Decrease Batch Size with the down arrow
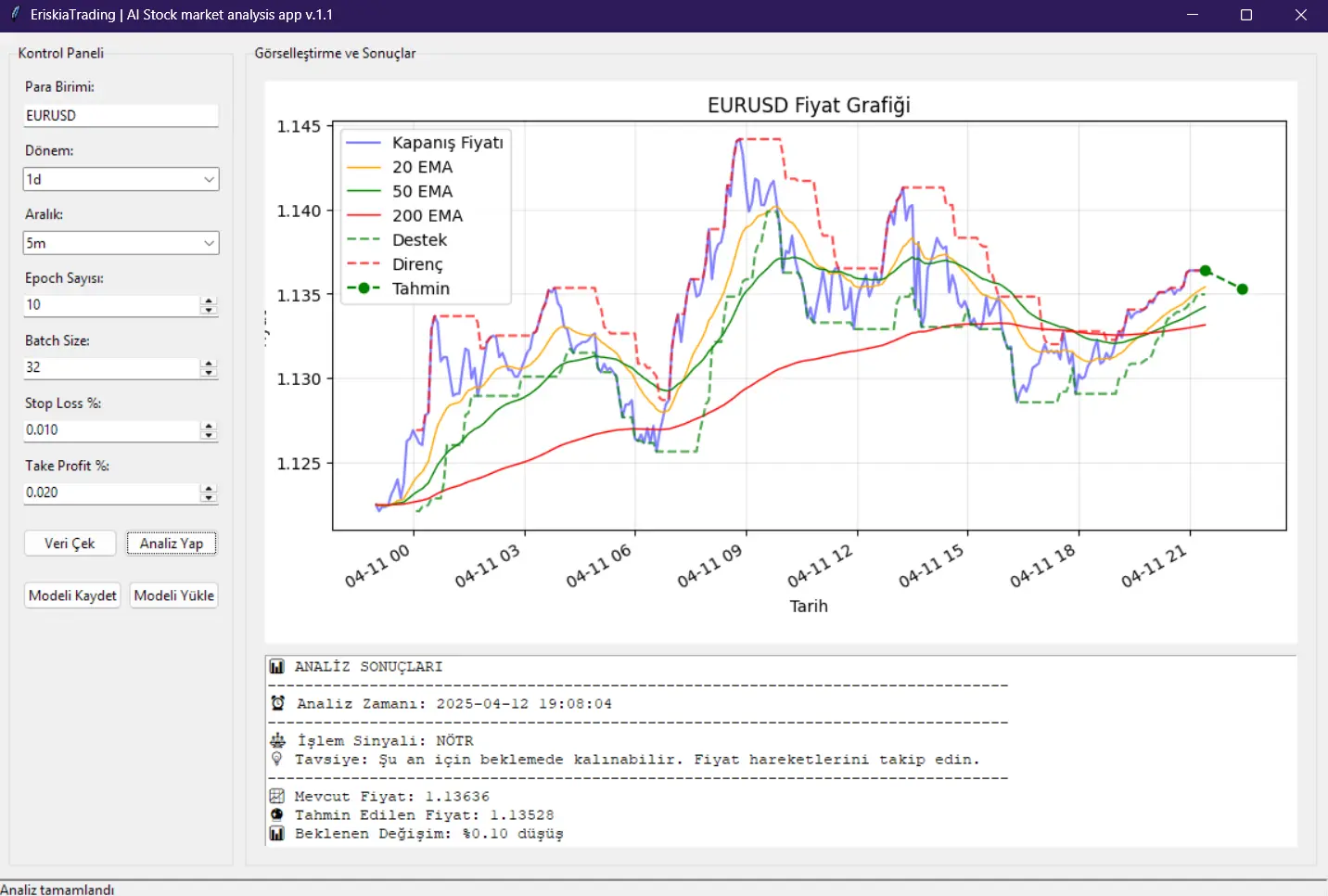Screen dimensions: 1328x896 coord(209,373)
